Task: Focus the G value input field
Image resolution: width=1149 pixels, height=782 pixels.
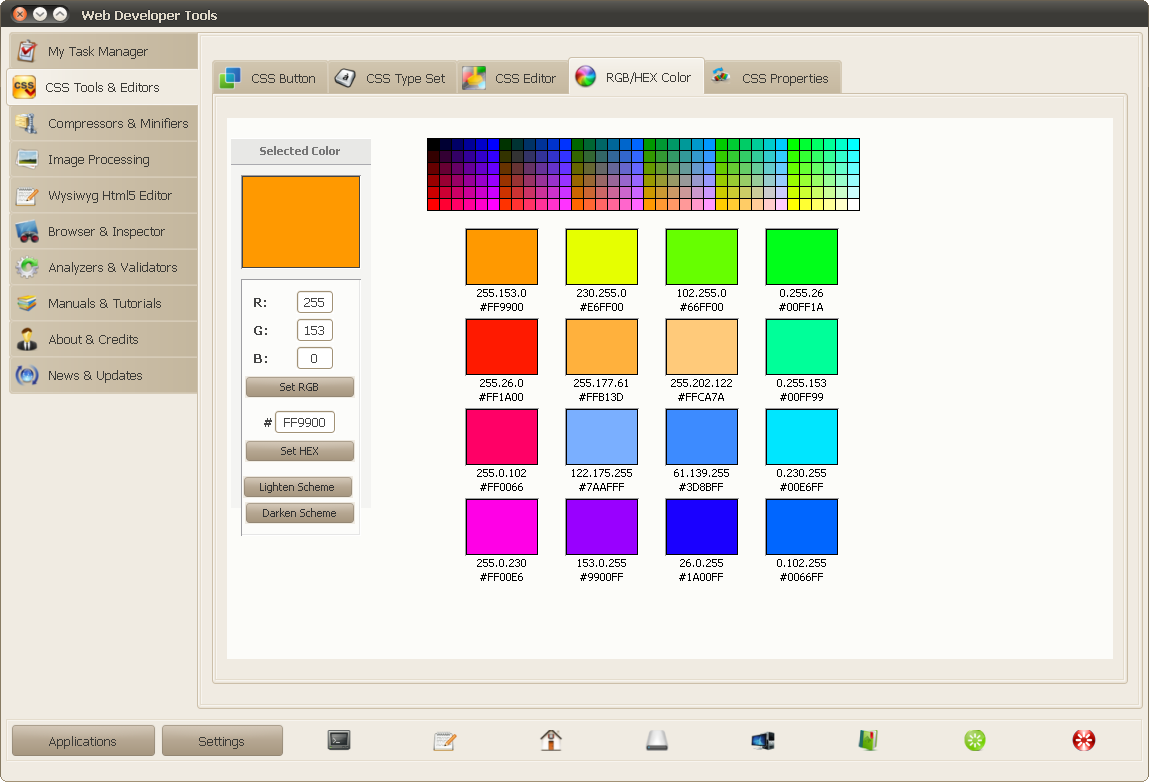Action: (x=314, y=331)
